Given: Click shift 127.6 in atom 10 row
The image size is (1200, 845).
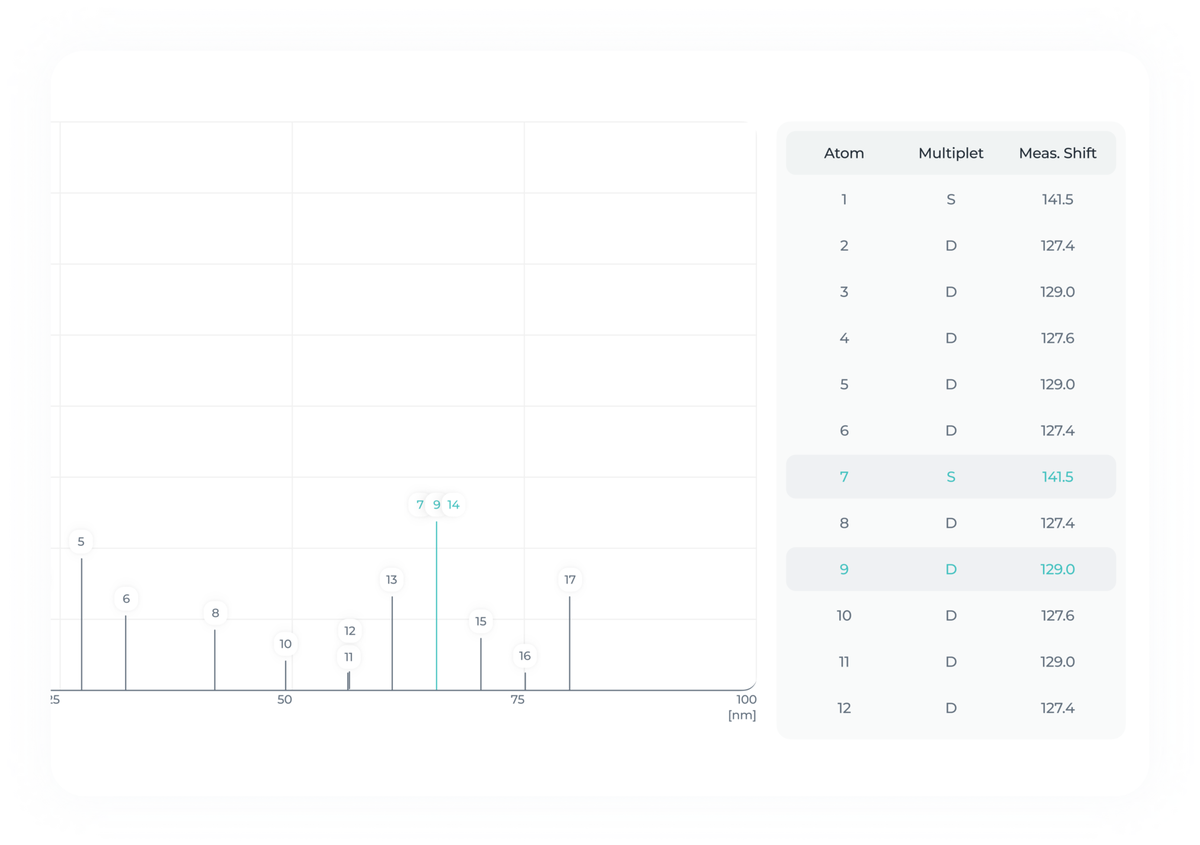Looking at the screenshot, I should click(x=1058, y=615).
